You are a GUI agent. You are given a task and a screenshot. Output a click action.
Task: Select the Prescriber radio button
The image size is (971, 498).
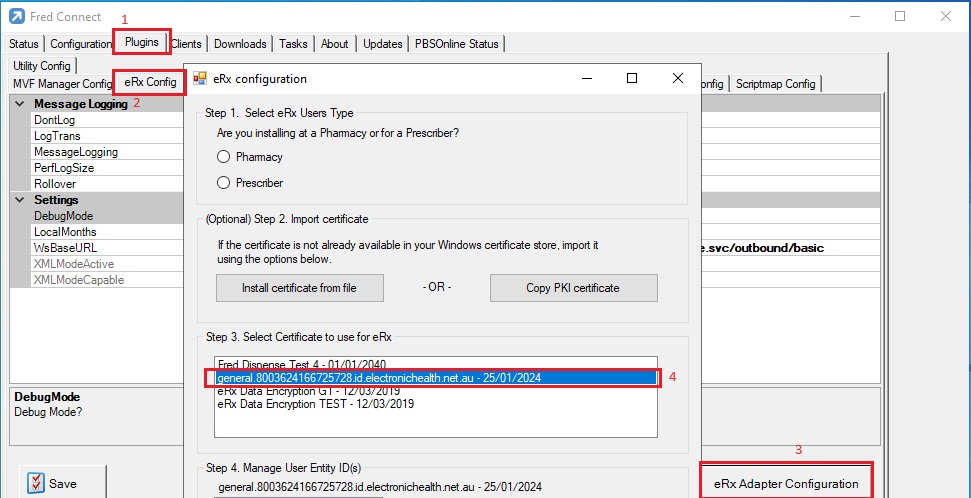224,182
